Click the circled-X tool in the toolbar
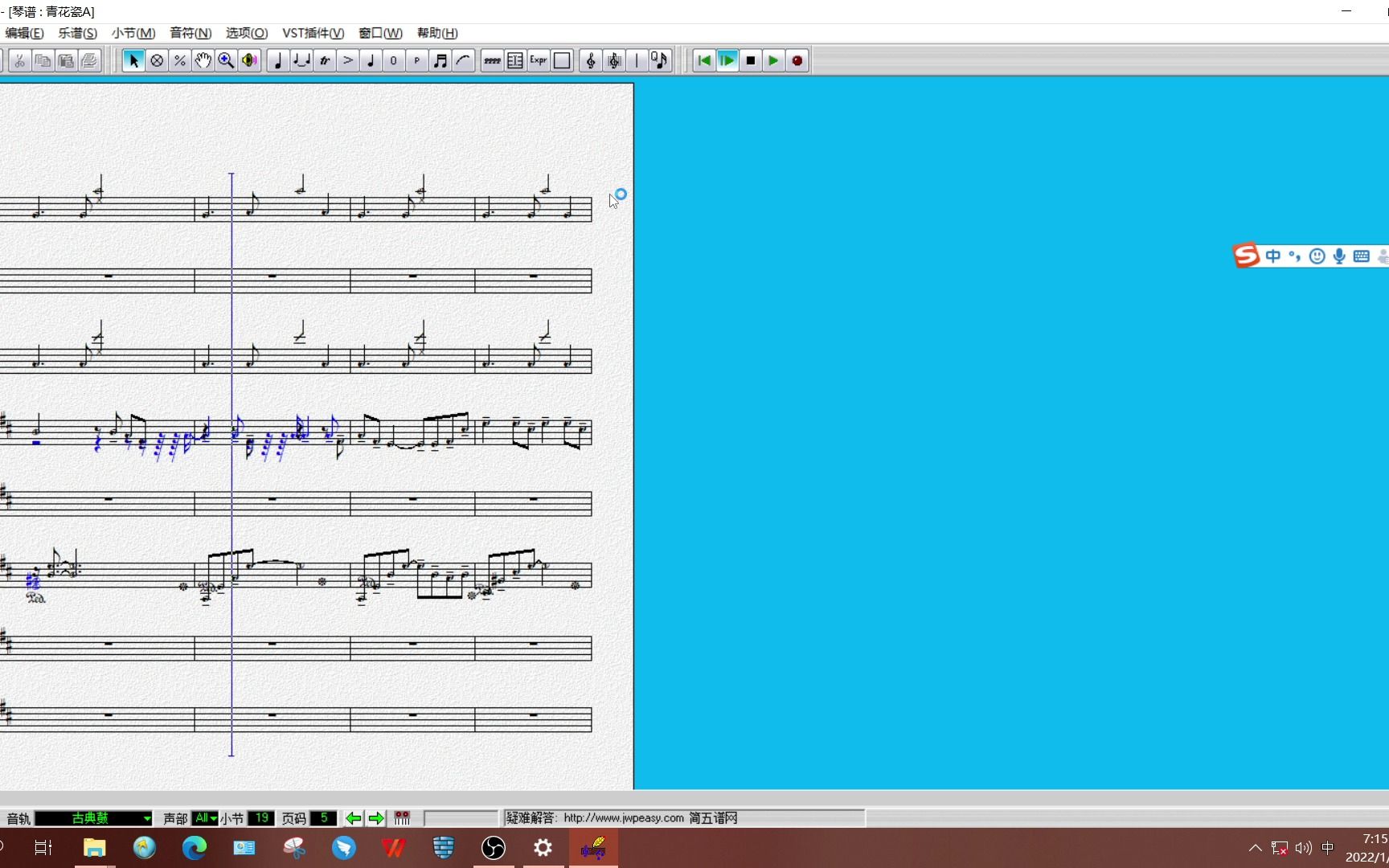The width and height of the screenshot is (1389, 868). (x=157, y=60)
